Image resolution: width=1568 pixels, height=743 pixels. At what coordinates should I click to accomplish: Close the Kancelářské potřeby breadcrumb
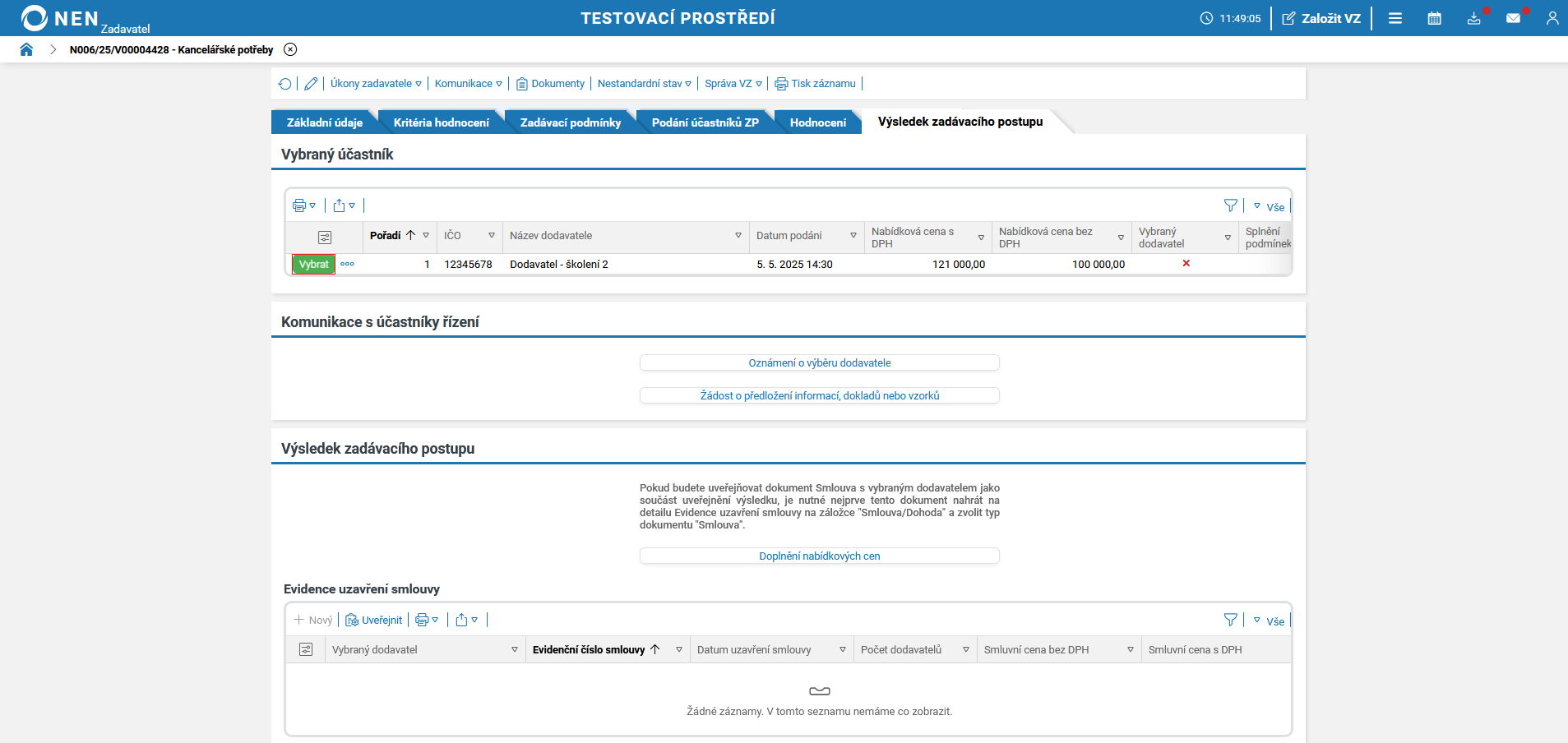(x=290, y=49)
